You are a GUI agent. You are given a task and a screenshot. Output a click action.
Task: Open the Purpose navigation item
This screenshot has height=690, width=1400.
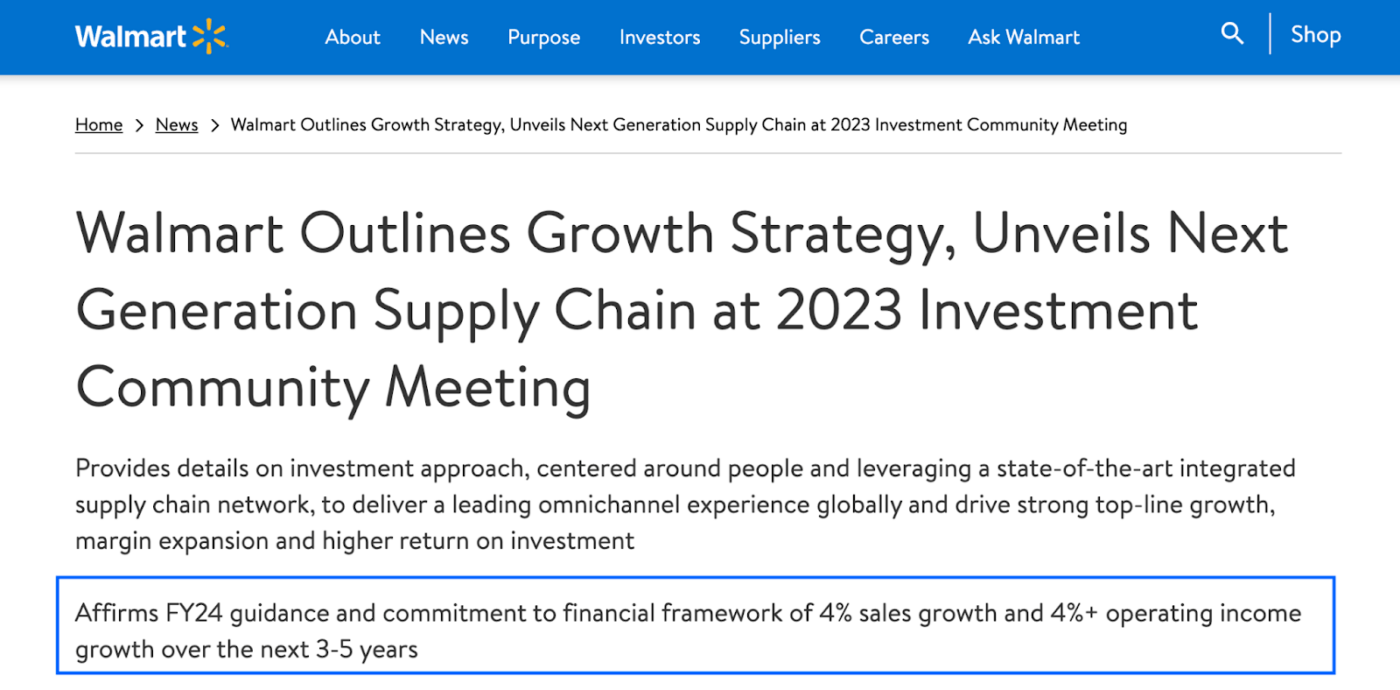coord(544,37)
